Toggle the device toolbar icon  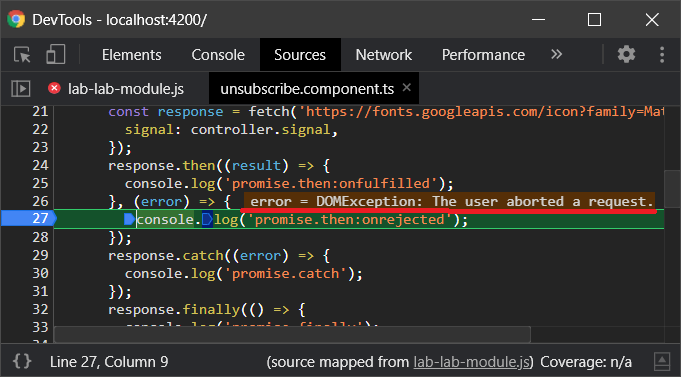(x=56, y=55)
